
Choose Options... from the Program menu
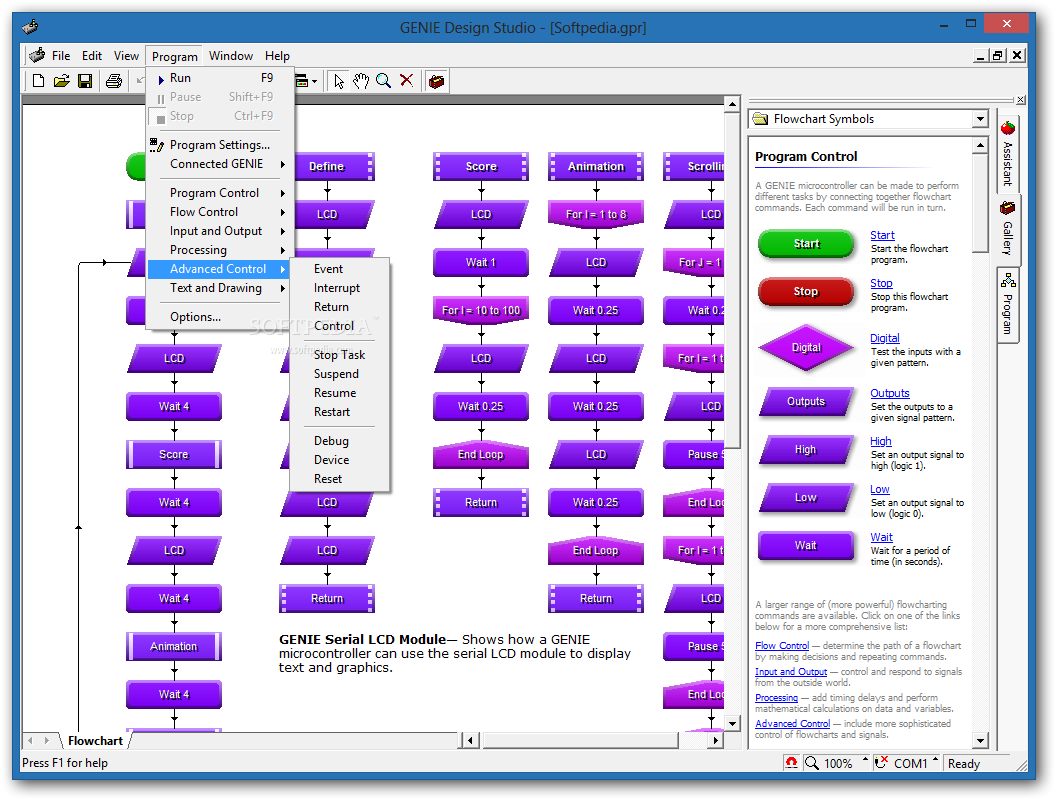pyautogui.click(x=221, y=316)
